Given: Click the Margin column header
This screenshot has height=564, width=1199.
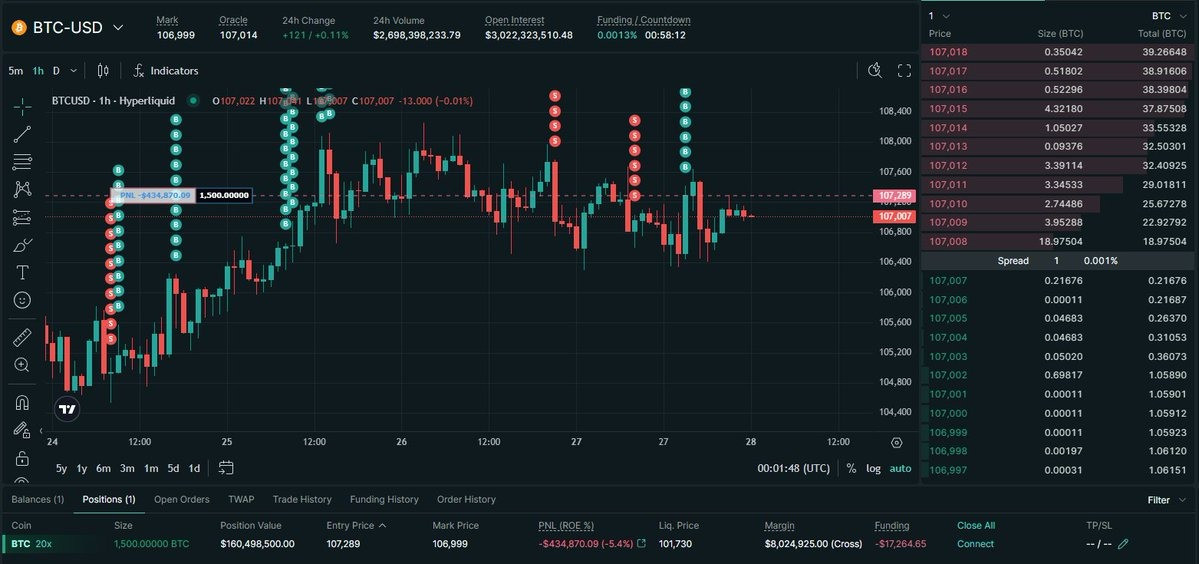Looking at the screenshot, I should tap(779, 525).
